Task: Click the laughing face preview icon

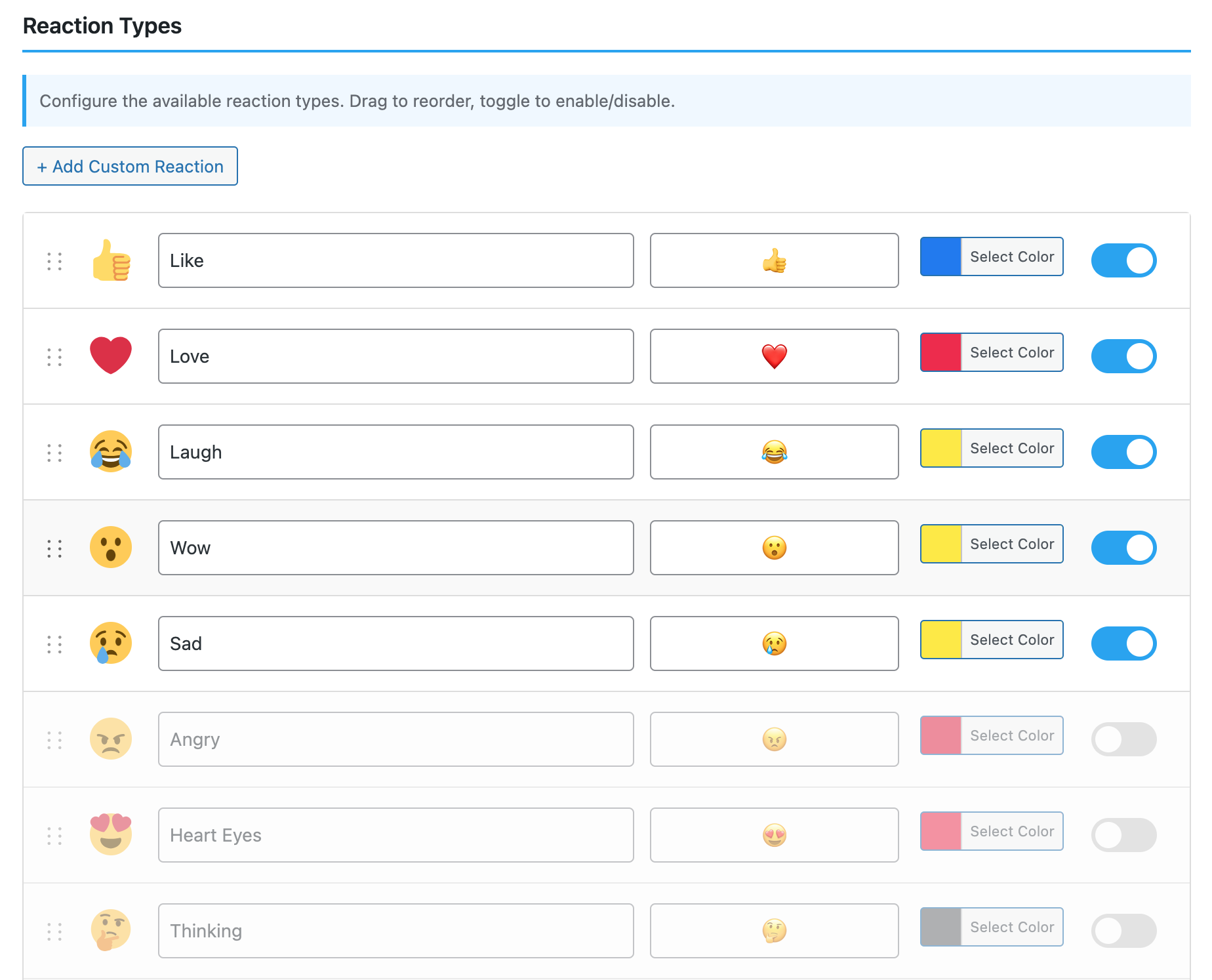Action: [111, 451]
